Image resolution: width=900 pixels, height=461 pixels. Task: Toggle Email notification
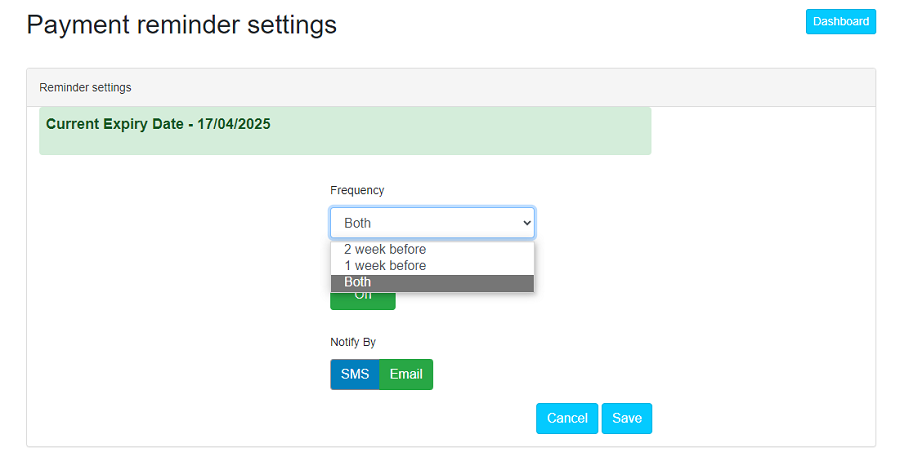click(x=406, y=374)
